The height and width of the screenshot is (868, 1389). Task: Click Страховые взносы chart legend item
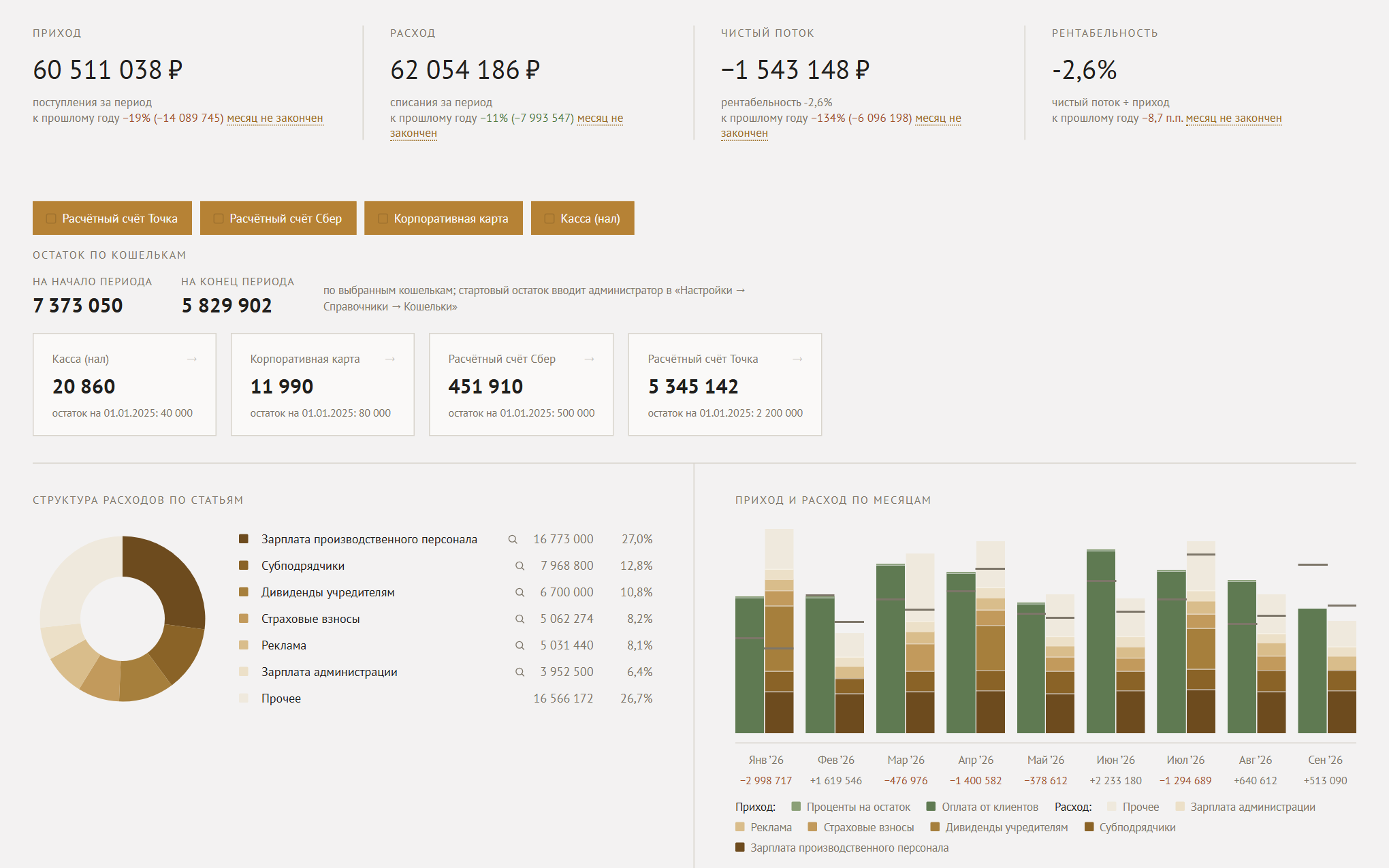pyautogui.click(x=861, y=827)
